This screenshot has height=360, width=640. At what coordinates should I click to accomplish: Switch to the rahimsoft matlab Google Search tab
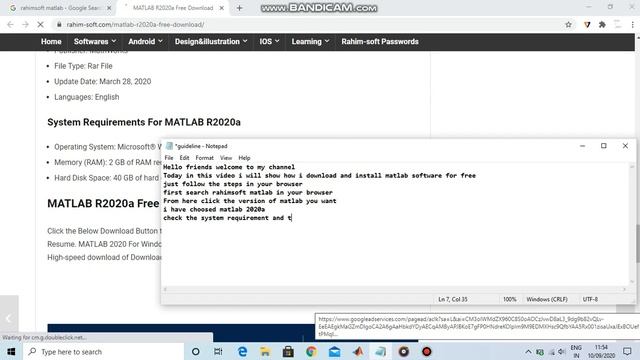(x=60, y=8)
